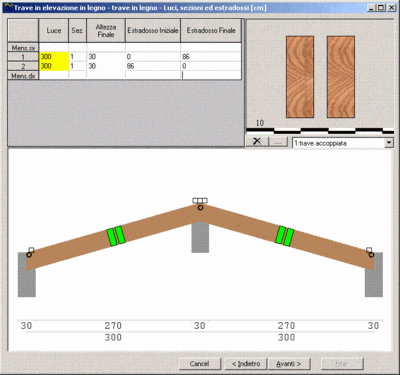Click Estradosso Iniziale cell of row 2
Screen dimensions: 400x375
click(x=153, y=66)
